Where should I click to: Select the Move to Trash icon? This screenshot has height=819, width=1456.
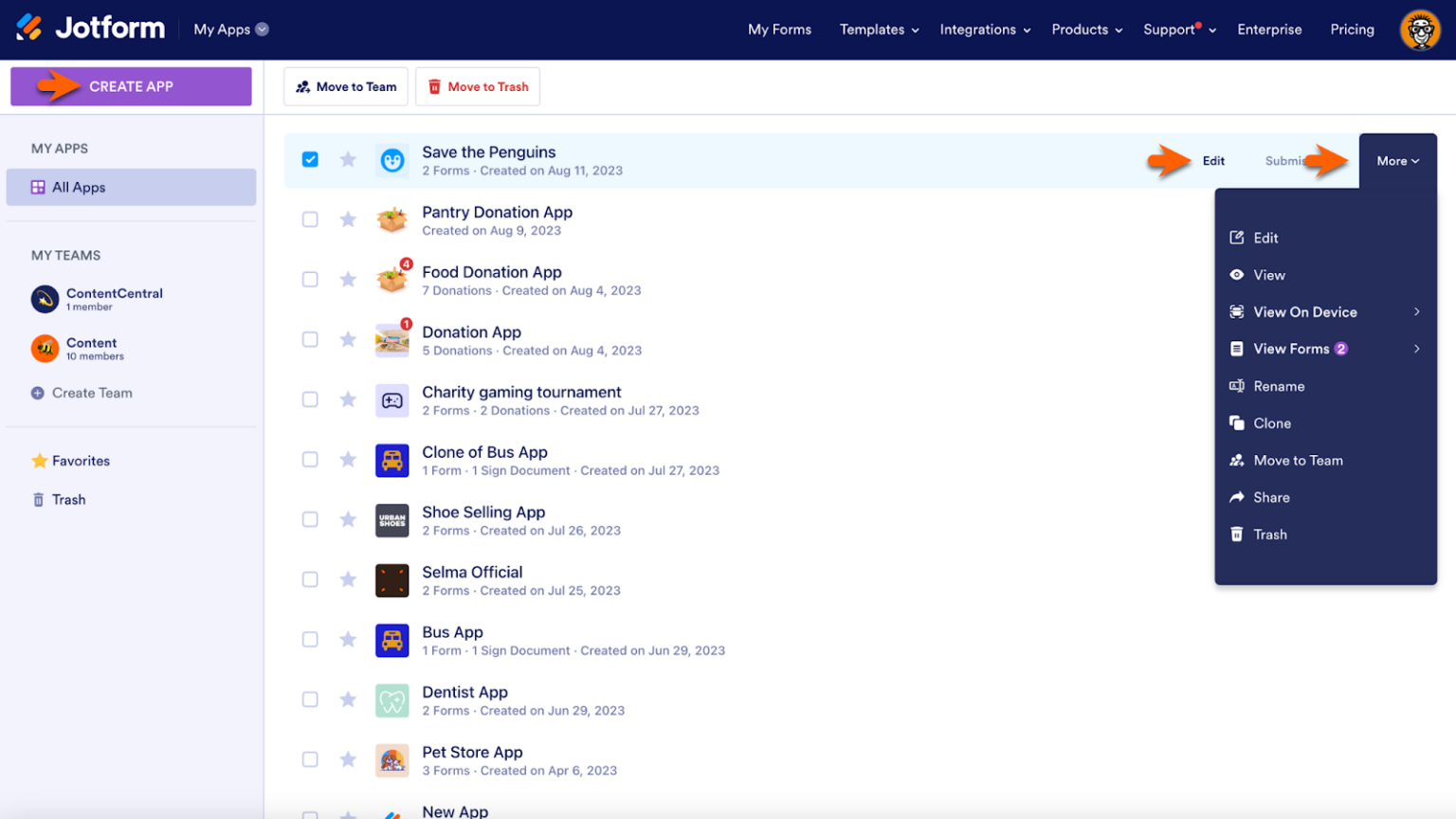click(x=435, y=86)
